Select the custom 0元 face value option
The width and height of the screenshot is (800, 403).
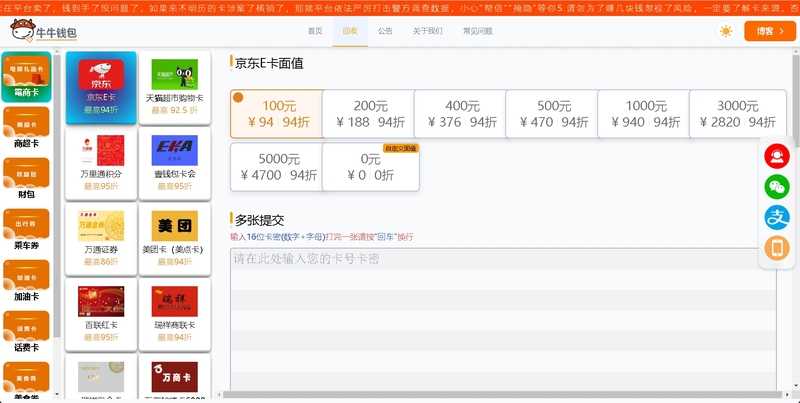pos(371,167)
